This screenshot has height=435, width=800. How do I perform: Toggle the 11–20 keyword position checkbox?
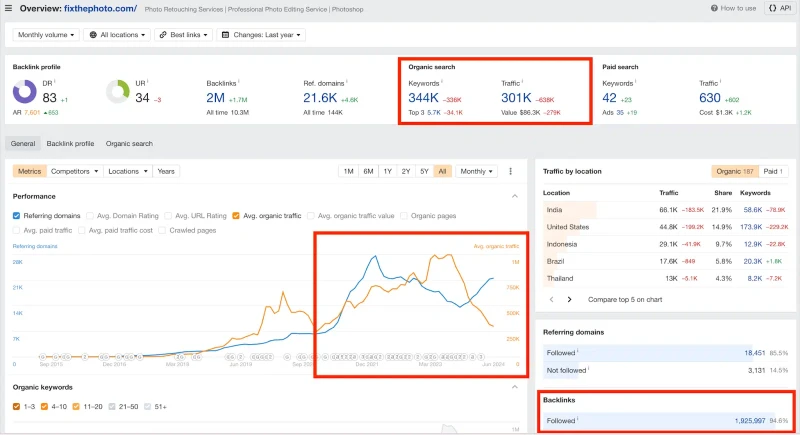[76, 406]
